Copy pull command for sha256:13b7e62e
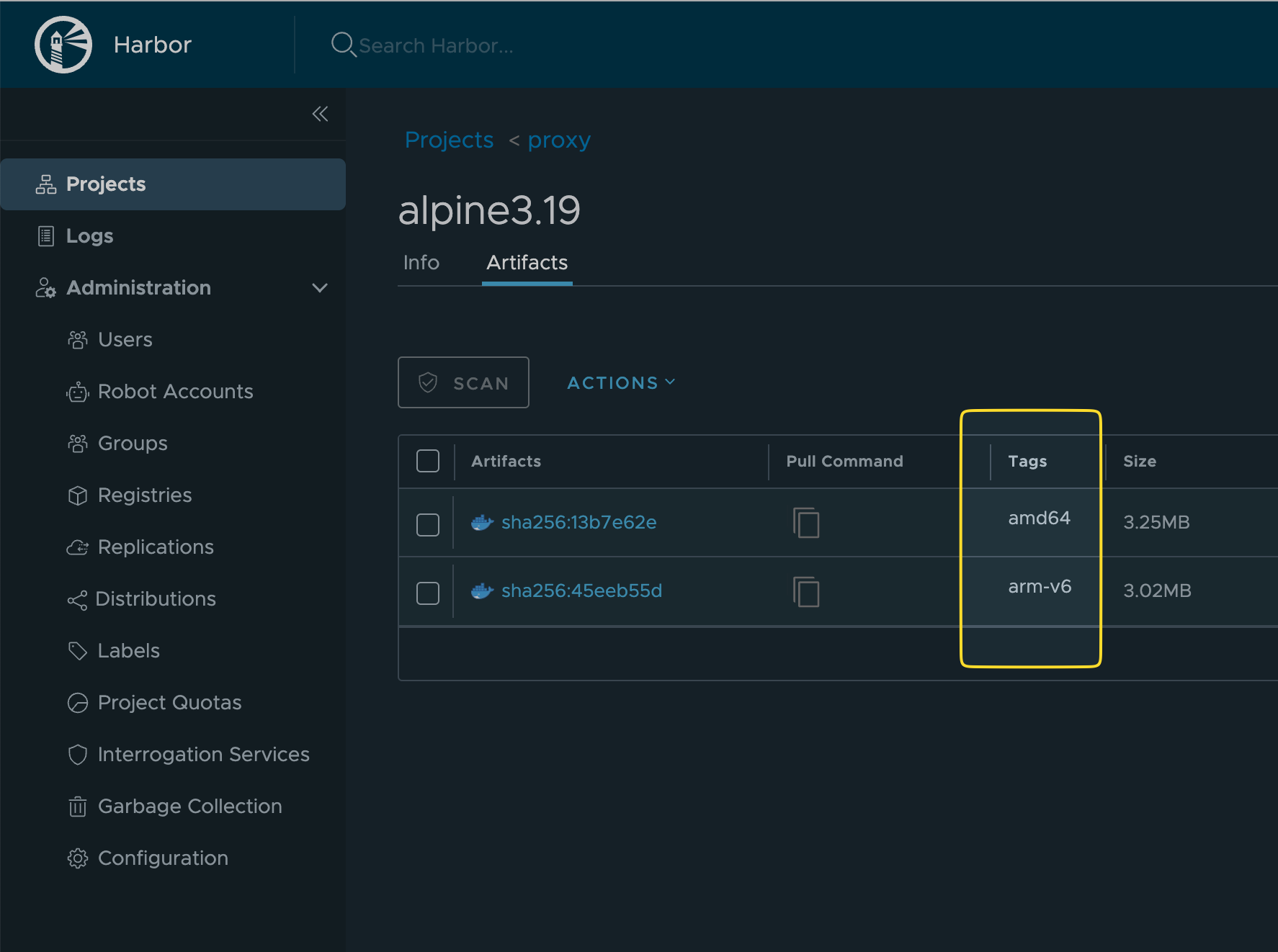The image size is (1278, 952). click(806, 522)
